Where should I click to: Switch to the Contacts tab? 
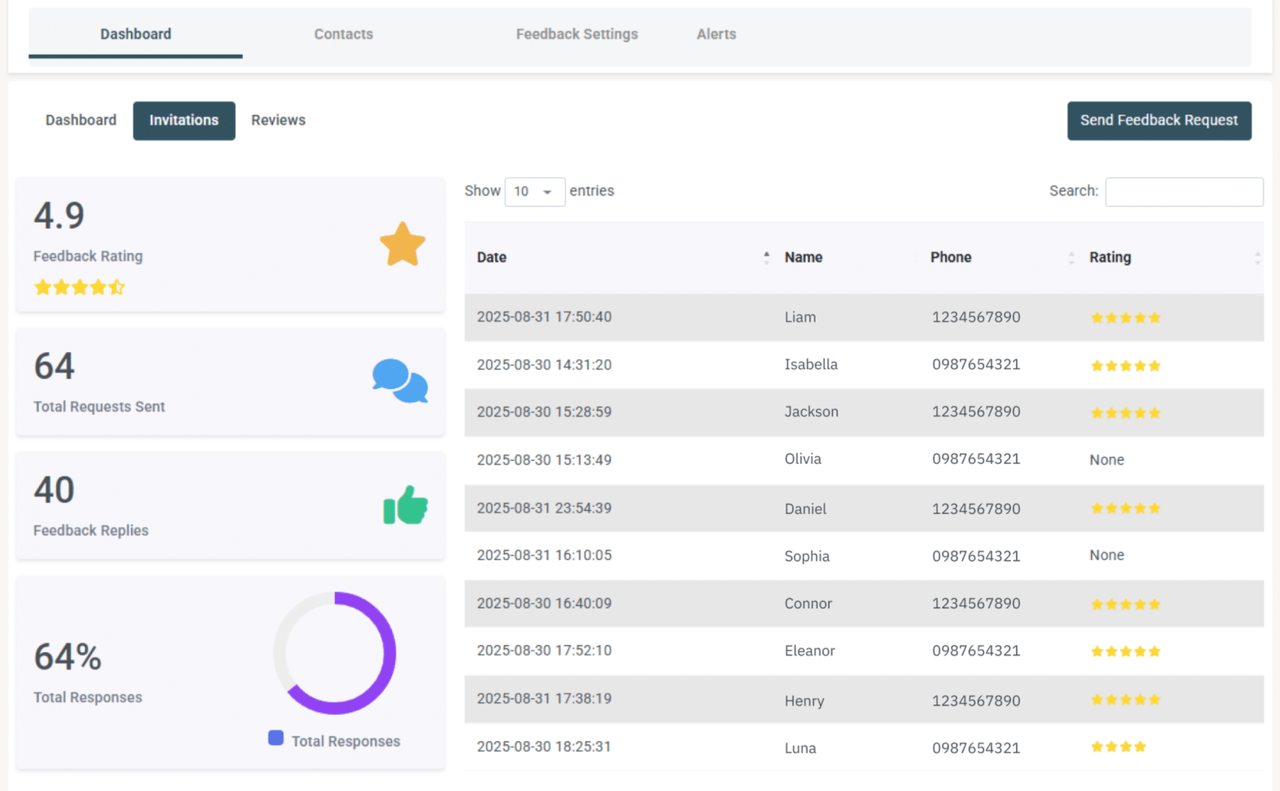pos(343,33)
